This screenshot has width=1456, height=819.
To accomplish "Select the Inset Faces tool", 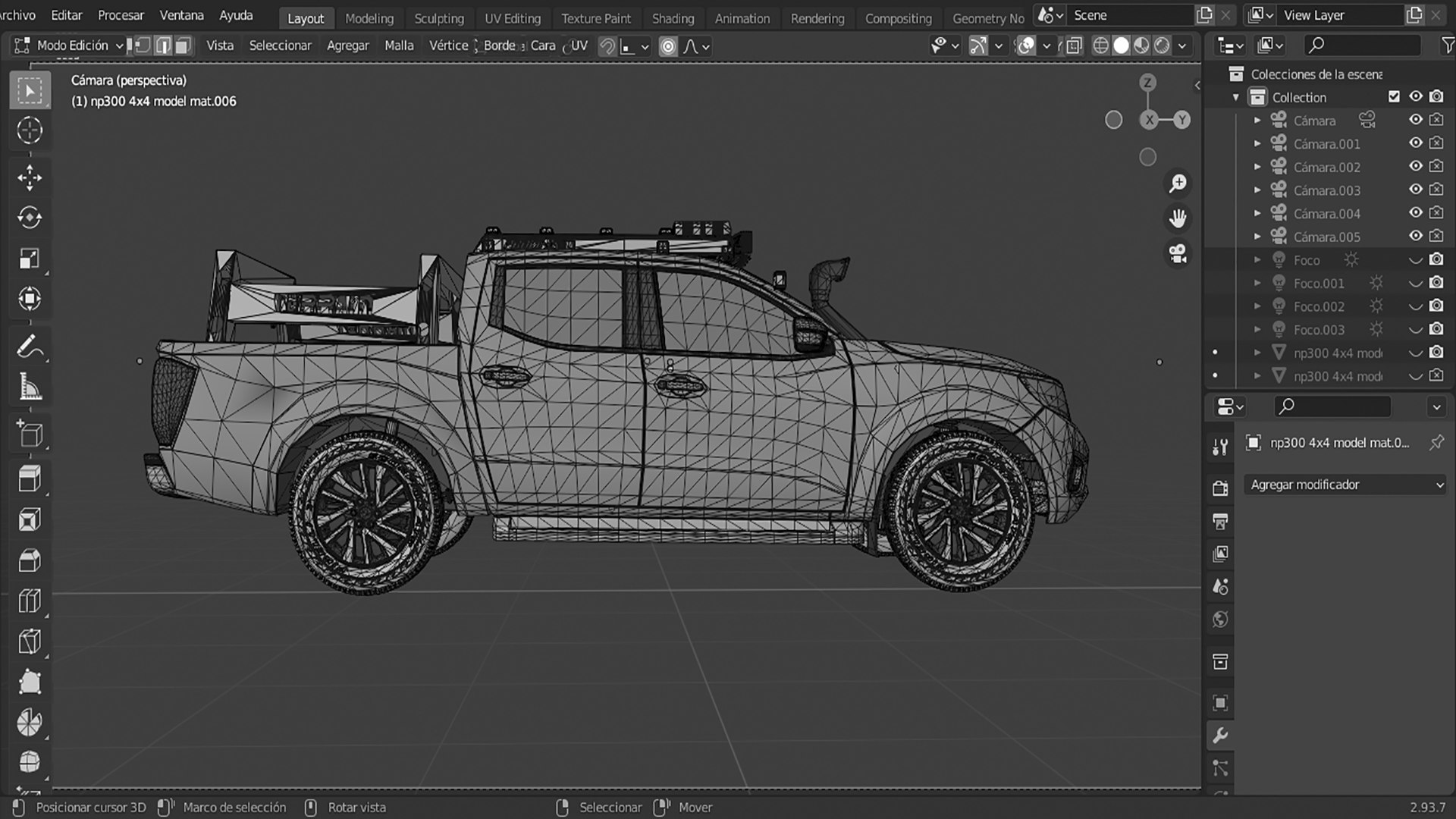I will tap(30, 520).
